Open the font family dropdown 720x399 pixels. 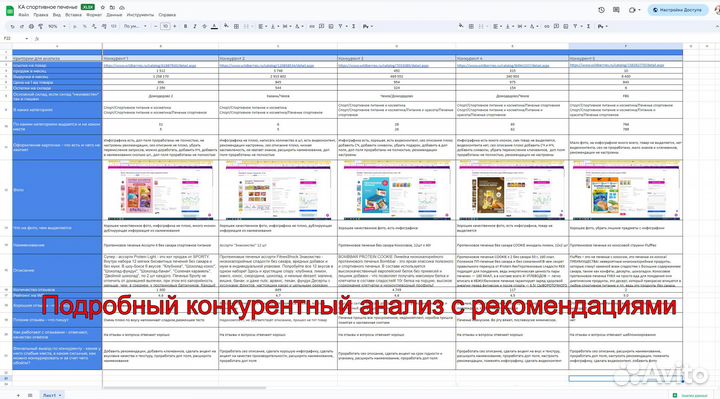(x=135, y=27)
